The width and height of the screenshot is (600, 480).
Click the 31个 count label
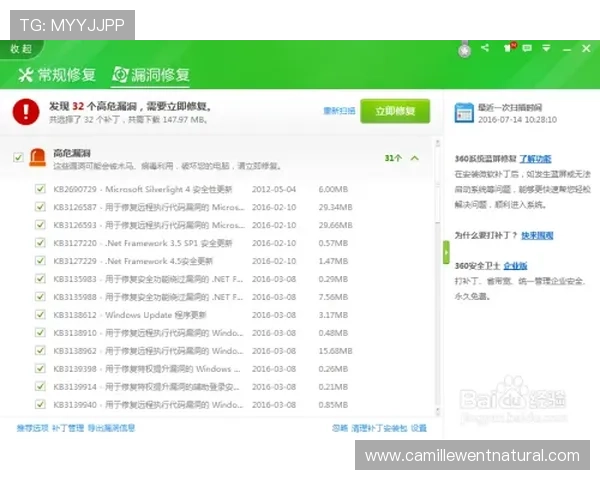(393, 158)
